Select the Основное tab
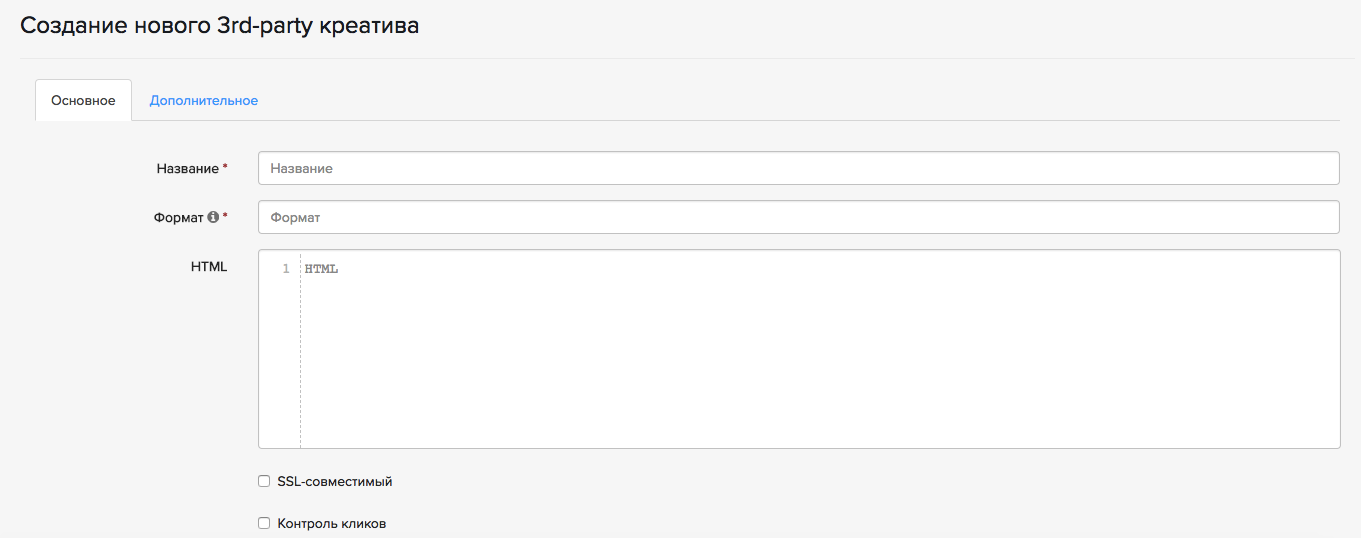Screen dimensions: 1361x538 click(83, 101)
